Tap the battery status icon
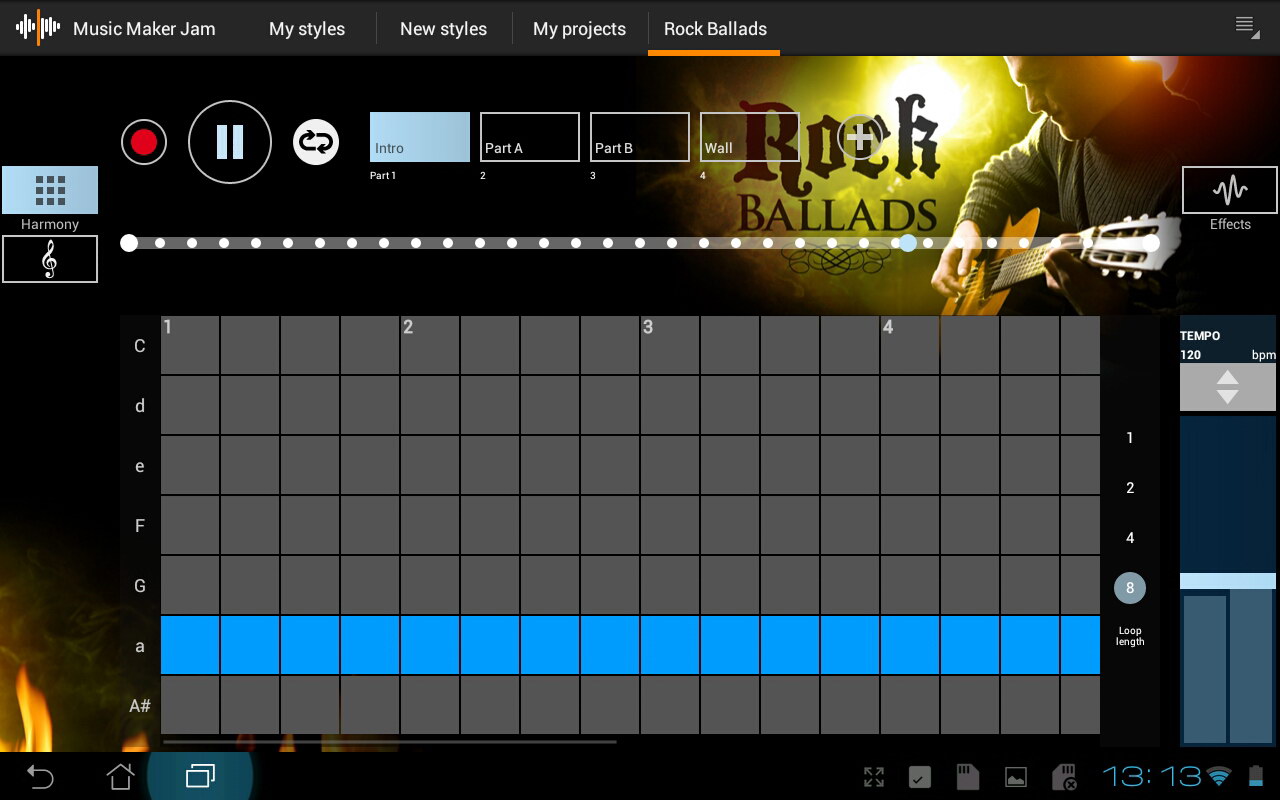1280x800 pixels. tap(1256, 776)
